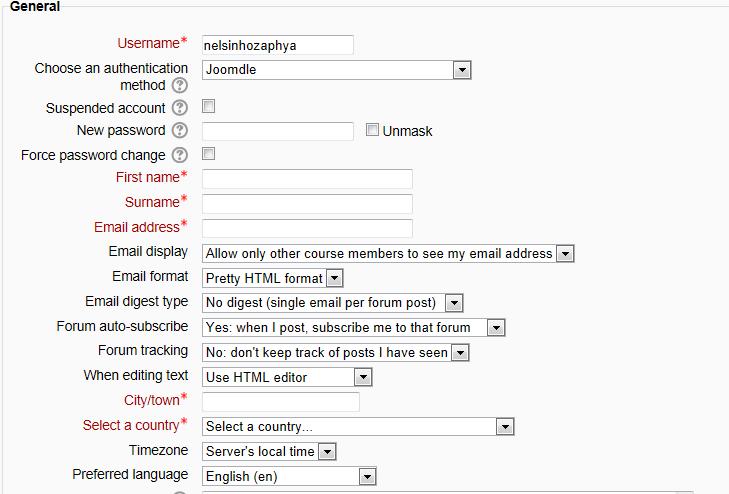Enable the Unmask password checkbox

point(372,130)
